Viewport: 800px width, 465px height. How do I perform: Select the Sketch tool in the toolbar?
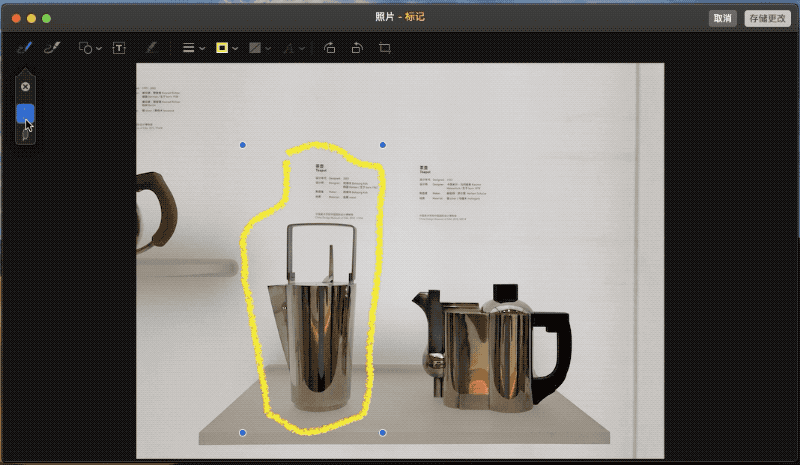tap(25, 47)
